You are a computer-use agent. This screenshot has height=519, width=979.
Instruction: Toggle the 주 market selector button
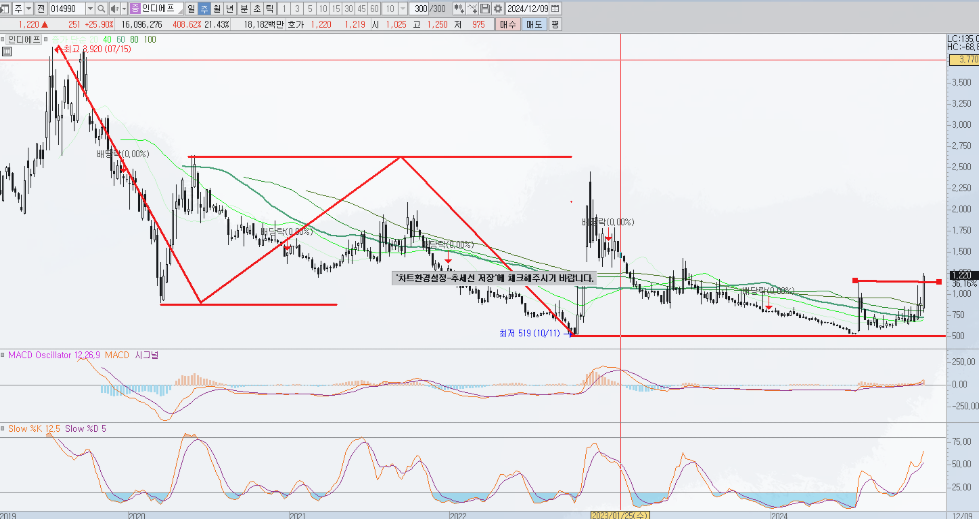pyautogui.click(x=18, y=9)
